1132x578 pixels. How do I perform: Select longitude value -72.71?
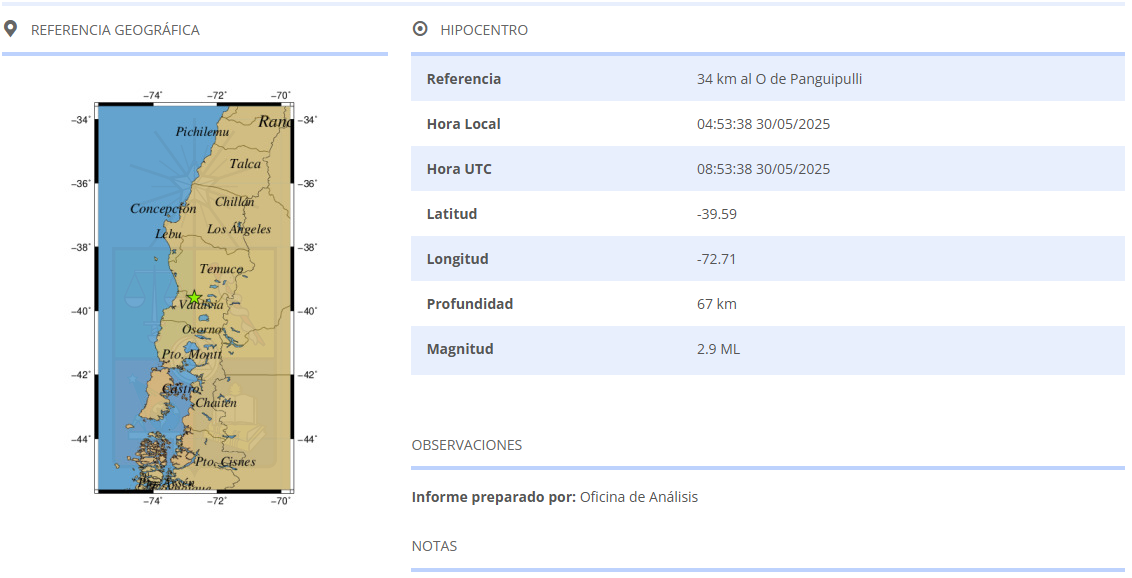click(716, 258)
